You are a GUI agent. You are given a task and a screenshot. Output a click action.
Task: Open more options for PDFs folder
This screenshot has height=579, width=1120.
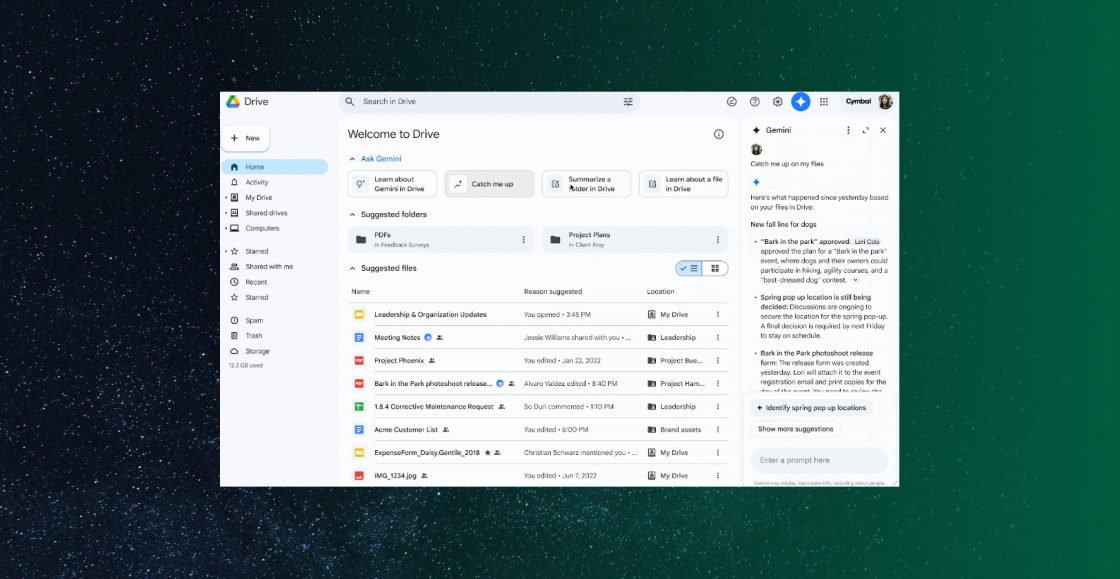coord(523,240)
